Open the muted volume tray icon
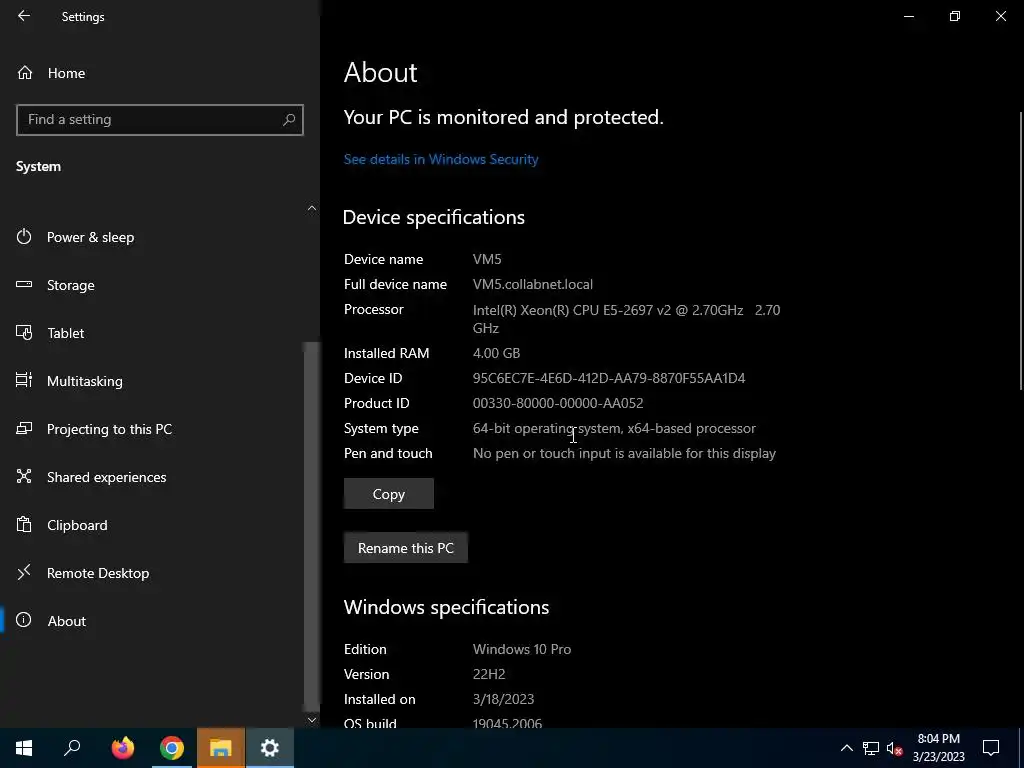Image resolution: width=1024 pixels, height=768 pixels. click(895, 748)
